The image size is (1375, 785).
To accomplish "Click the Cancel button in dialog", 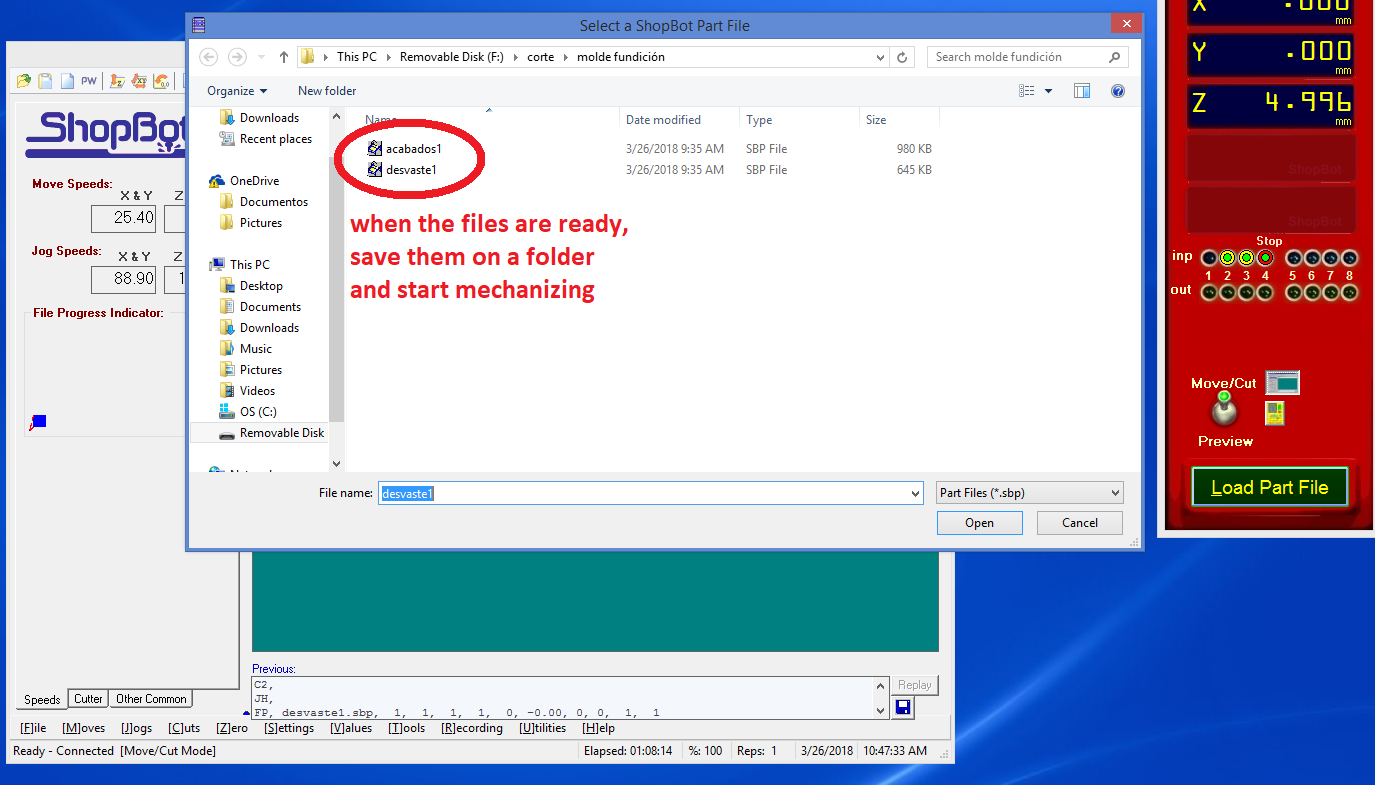I will pos(1080,523).
